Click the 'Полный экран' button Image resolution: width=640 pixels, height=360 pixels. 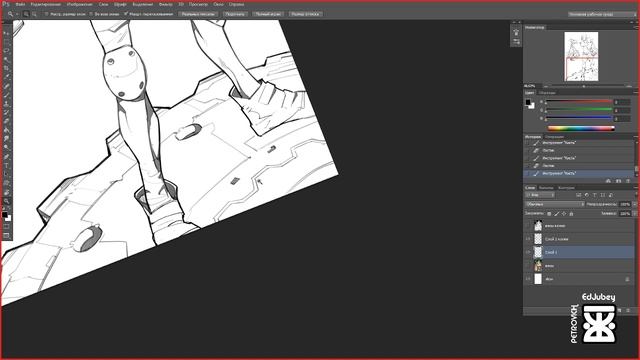(268, 14)
